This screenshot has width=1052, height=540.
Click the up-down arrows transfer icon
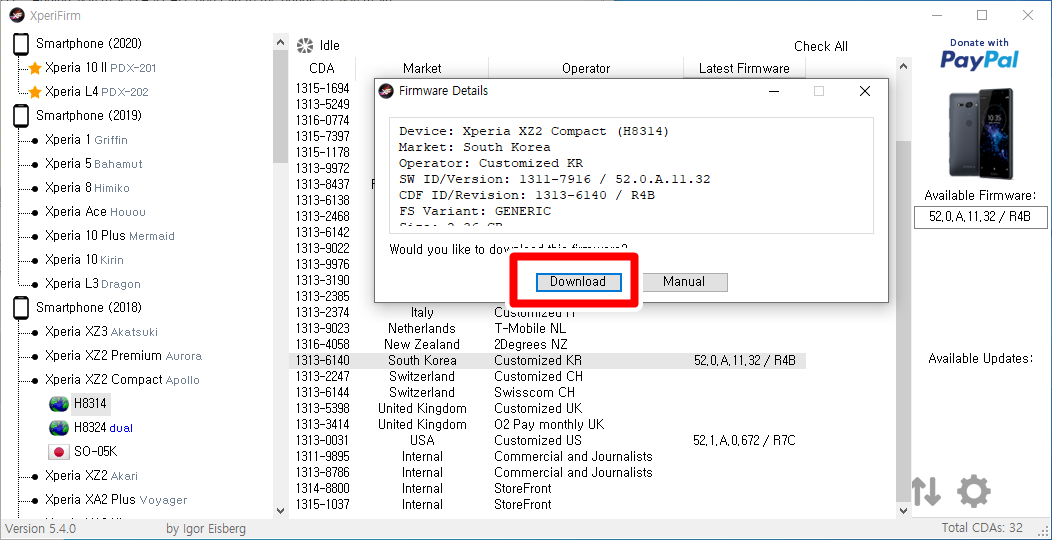(x=926, y=492)
